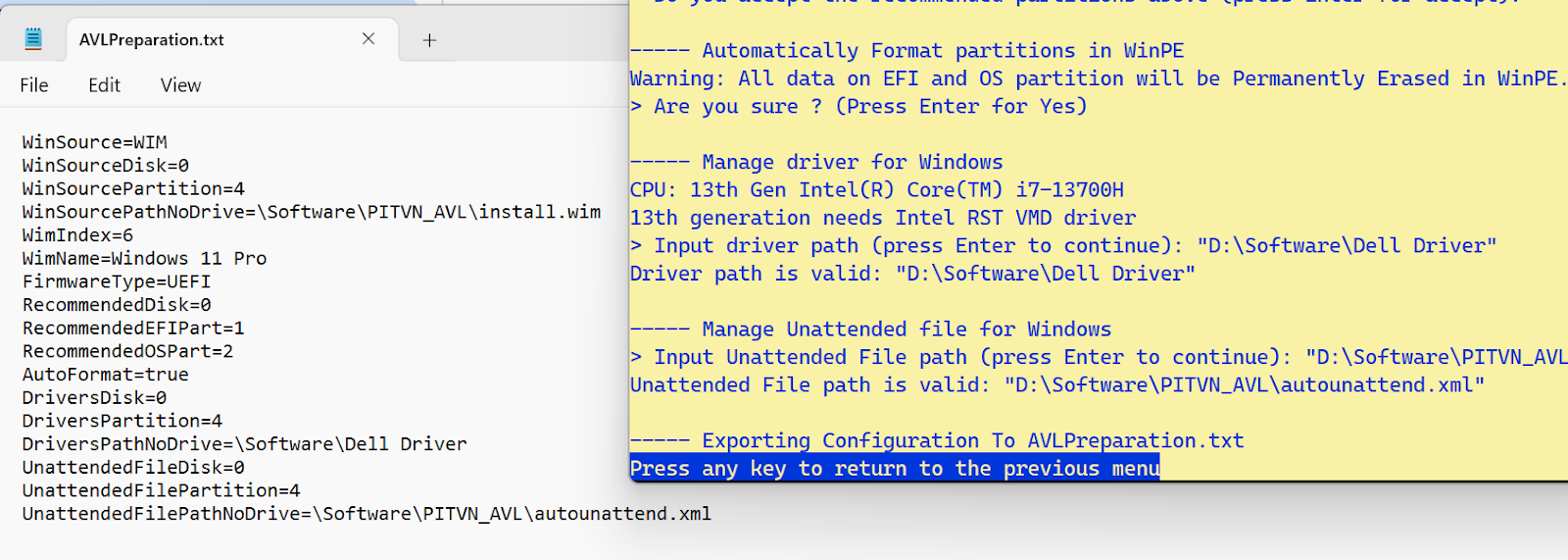Click the WinSourcePathNoDrive install.wim line

[312, 212]
